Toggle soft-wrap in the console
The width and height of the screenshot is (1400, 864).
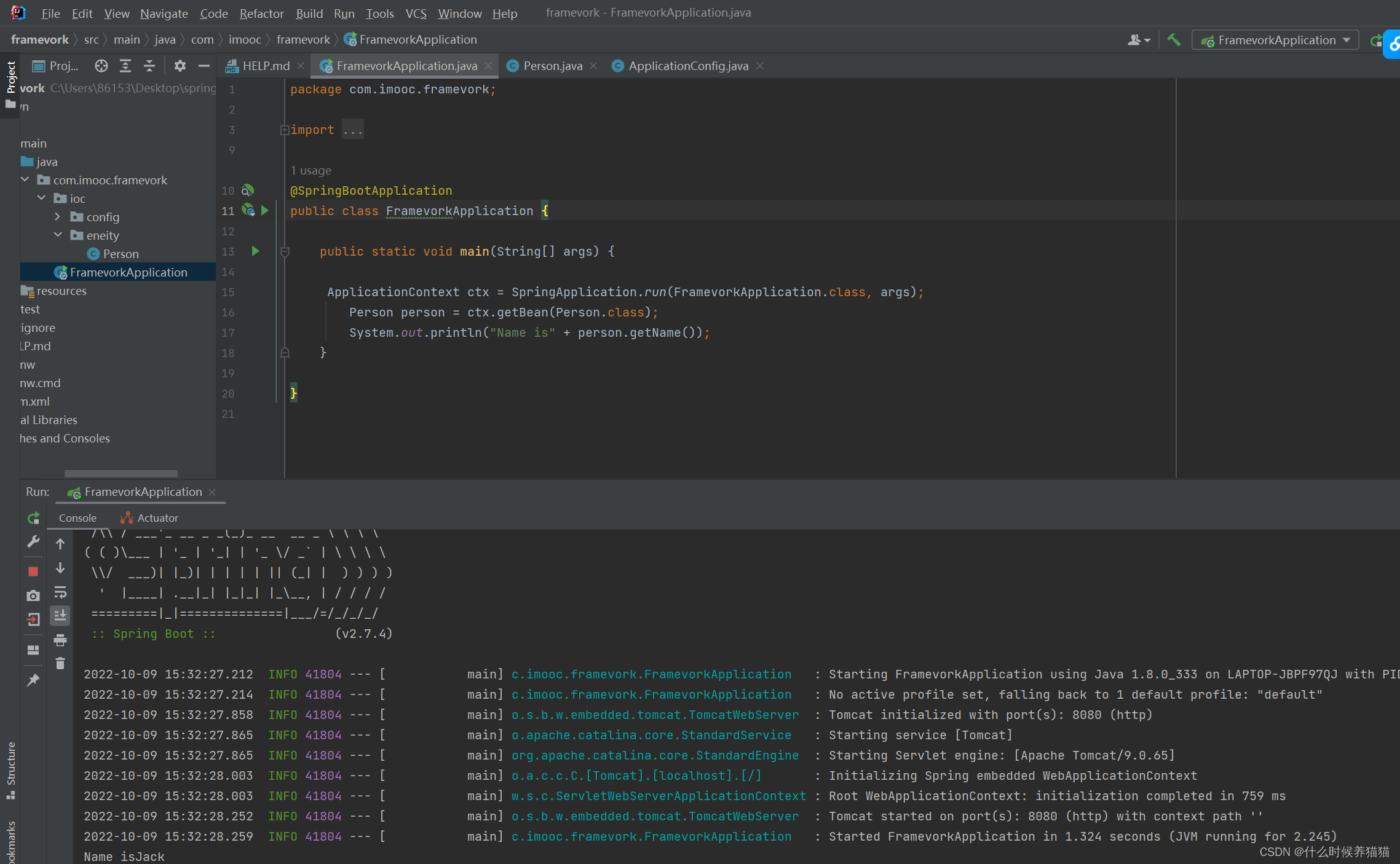(x=60, y=592)
